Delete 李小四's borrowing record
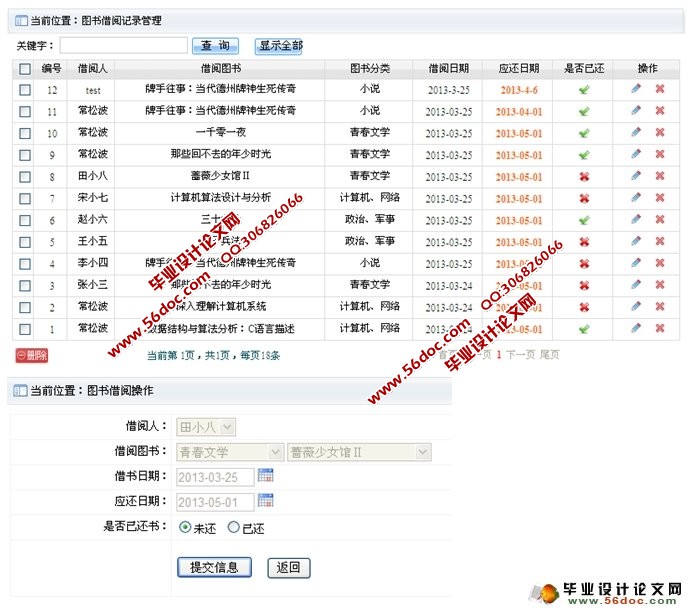The width and height of the screenshot is (692, 611). [660, 263]
